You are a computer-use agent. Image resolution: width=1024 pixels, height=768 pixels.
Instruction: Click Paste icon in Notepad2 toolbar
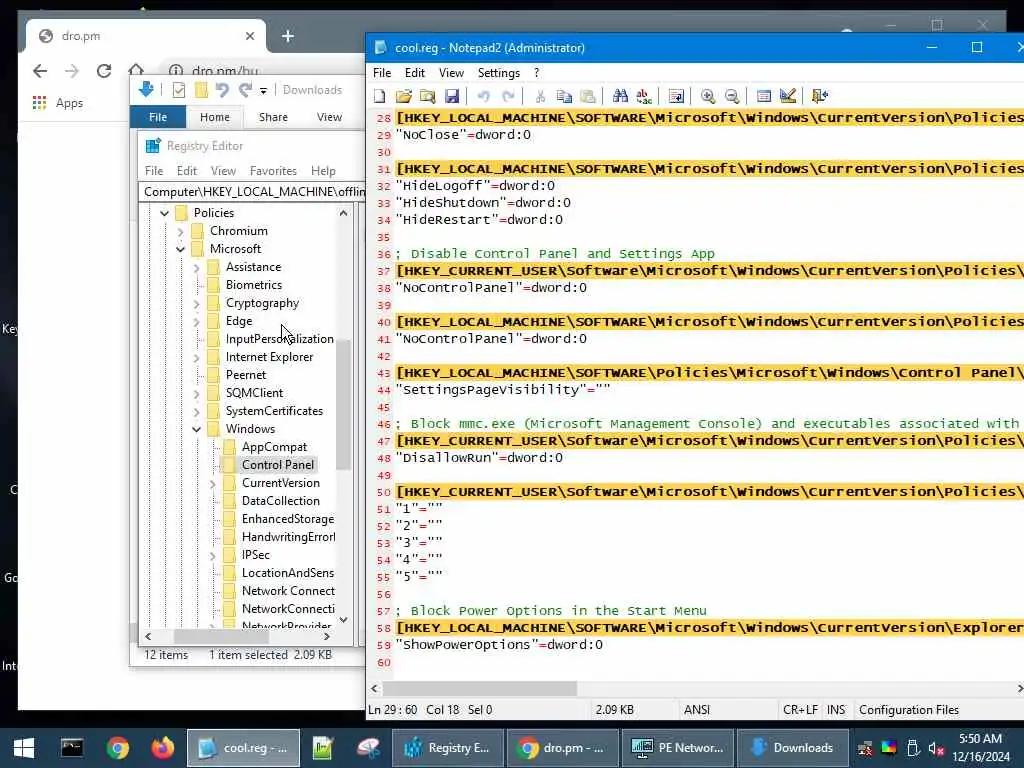click(588, 97)
